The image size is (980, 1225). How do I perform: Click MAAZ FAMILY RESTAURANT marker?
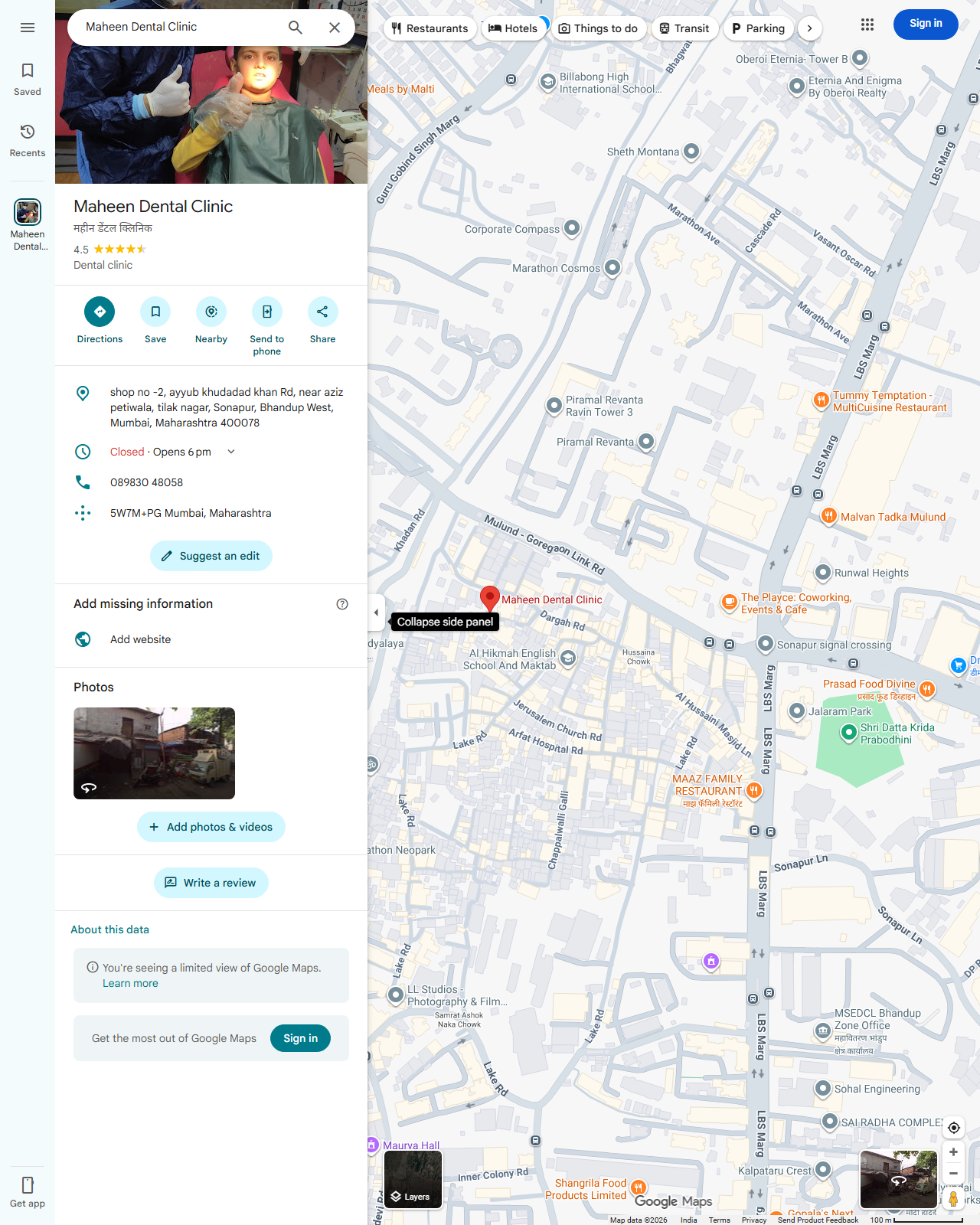pyautogui.click(x=754, y=790)
